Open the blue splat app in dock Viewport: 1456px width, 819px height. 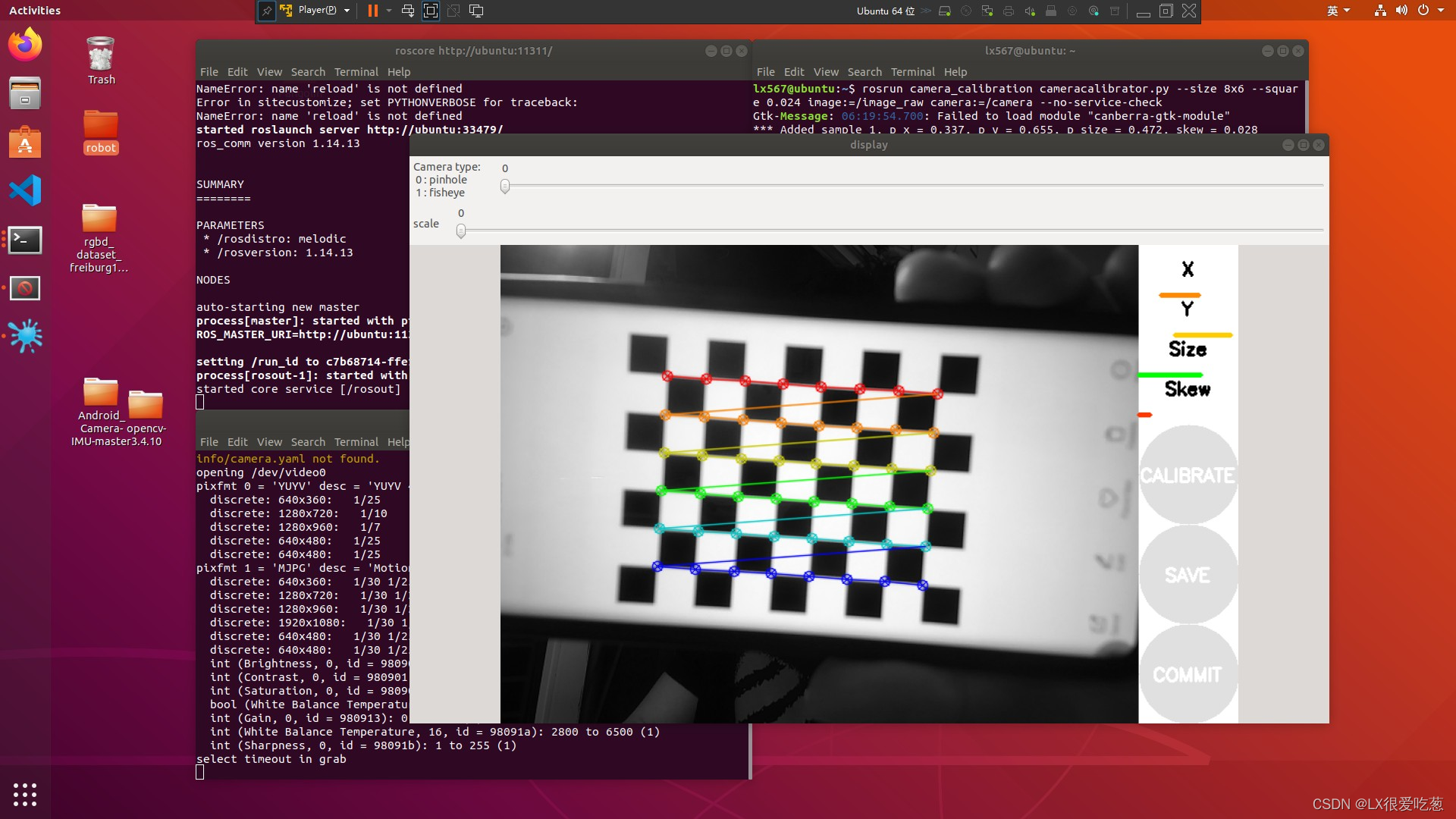pyautogui.click(x=25, y=336)
